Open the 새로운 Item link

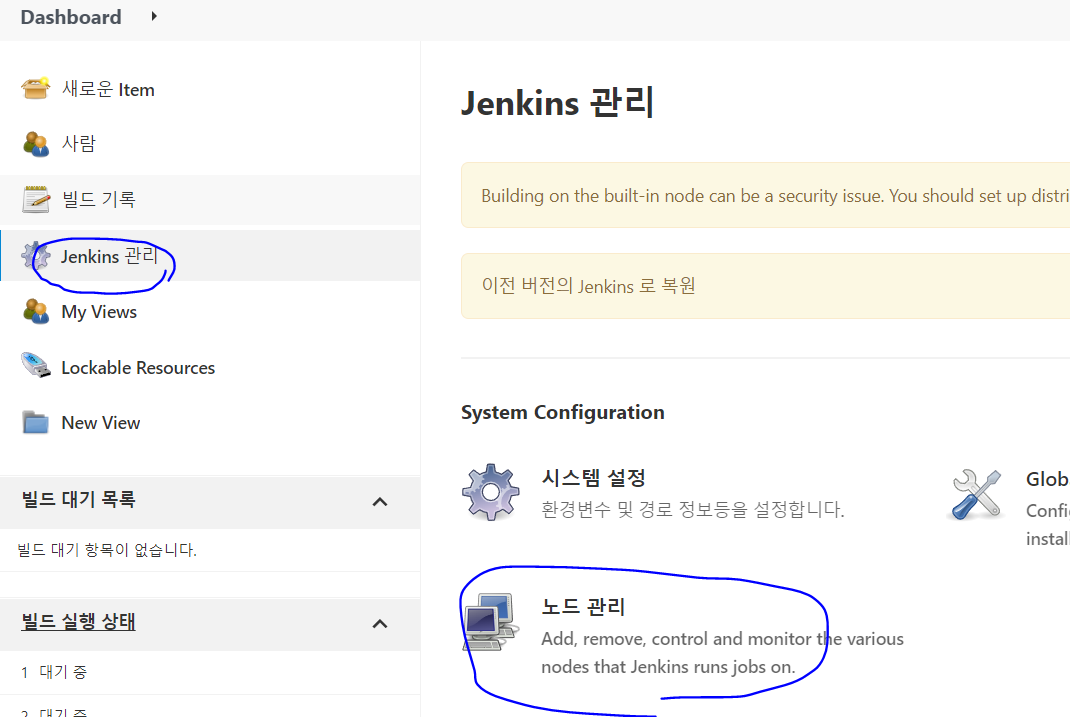tap(108, 89)
